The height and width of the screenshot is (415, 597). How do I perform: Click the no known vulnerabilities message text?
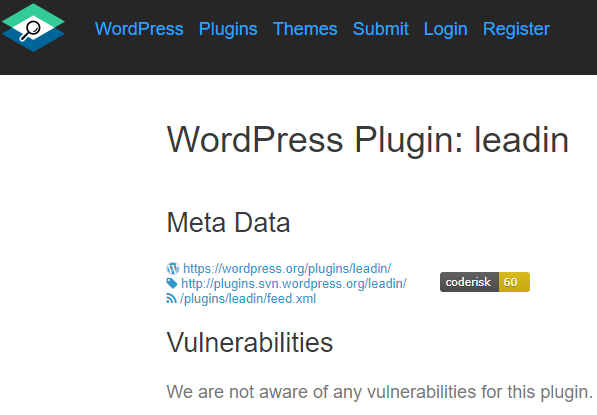coord(380,392)
